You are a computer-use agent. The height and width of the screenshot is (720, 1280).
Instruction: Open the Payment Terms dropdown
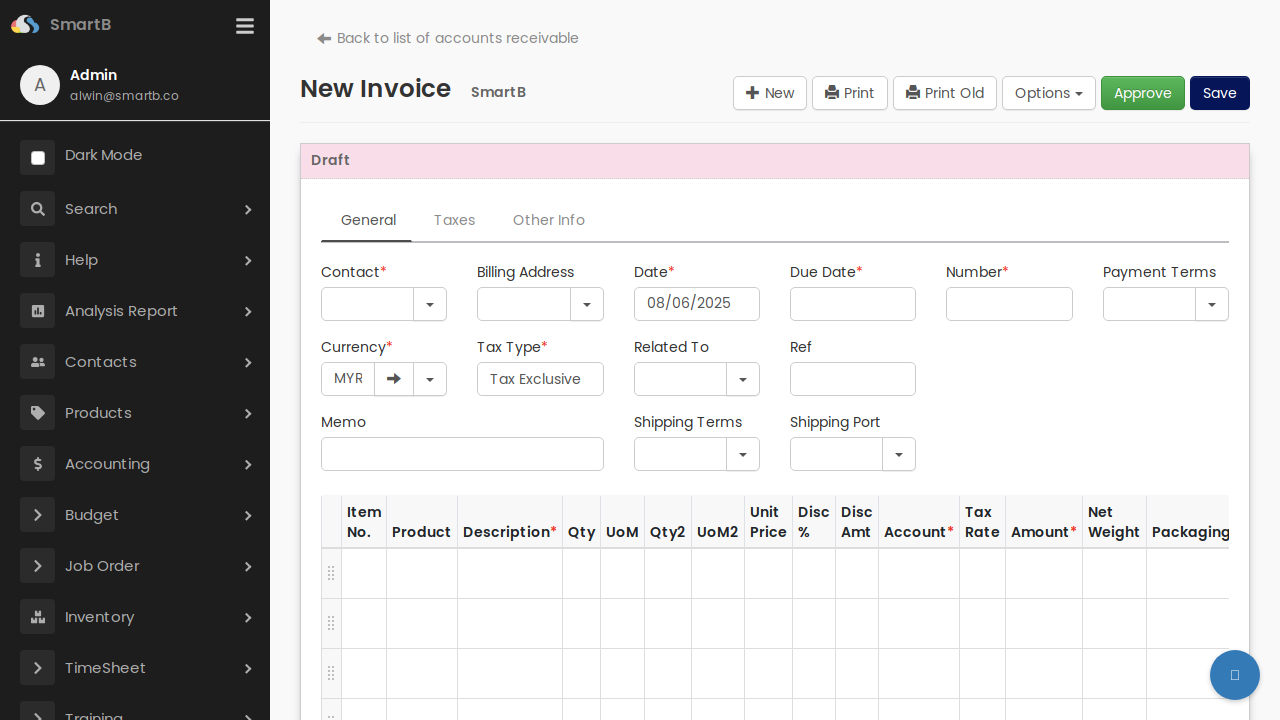point(1211,304)
